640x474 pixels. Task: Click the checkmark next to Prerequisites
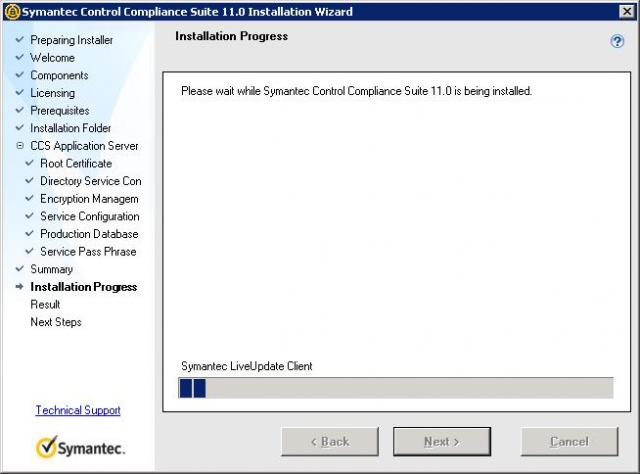click(20, 110)
